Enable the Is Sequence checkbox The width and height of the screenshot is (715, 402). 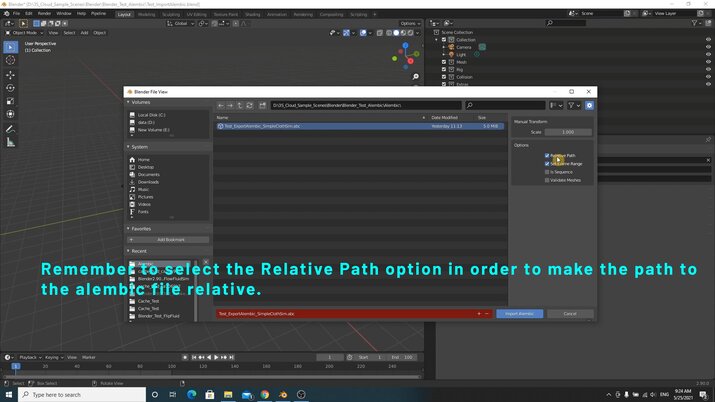pyautogui.click(x=547, y=172)
